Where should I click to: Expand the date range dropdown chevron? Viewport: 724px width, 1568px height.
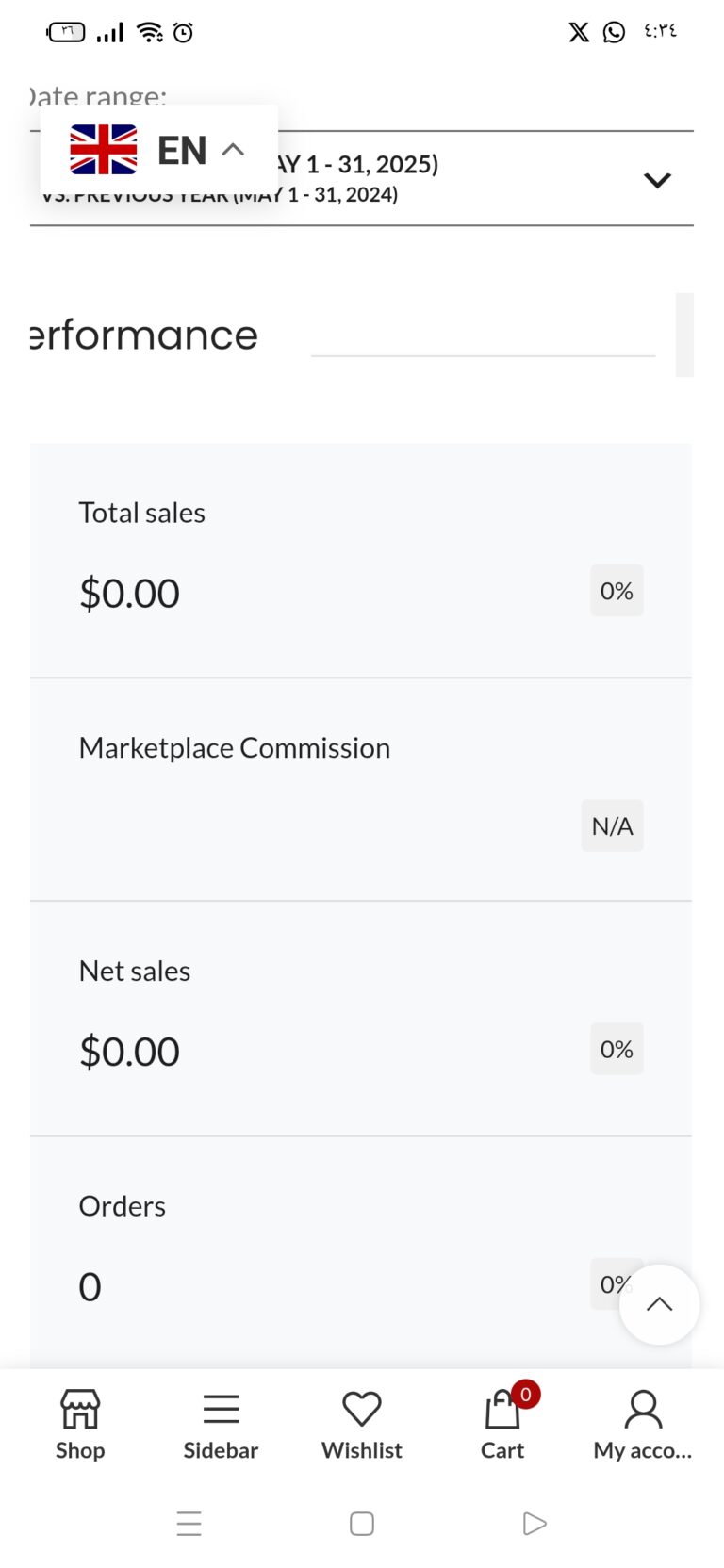[x=657, y=180]
